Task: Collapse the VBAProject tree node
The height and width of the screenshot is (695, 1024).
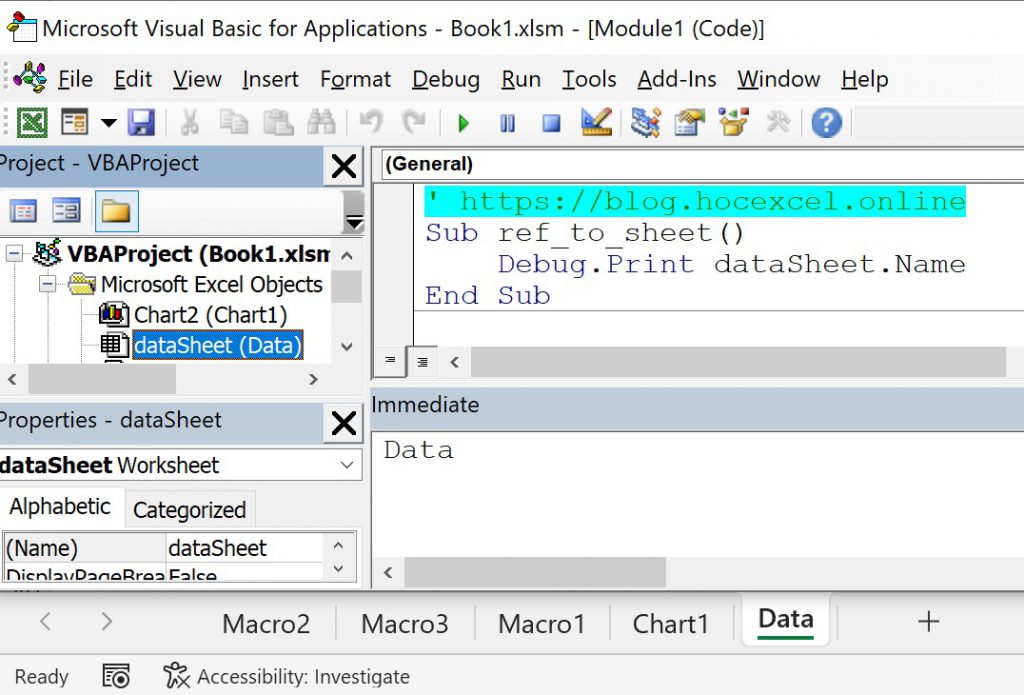Action: click(x=14, y=254)
